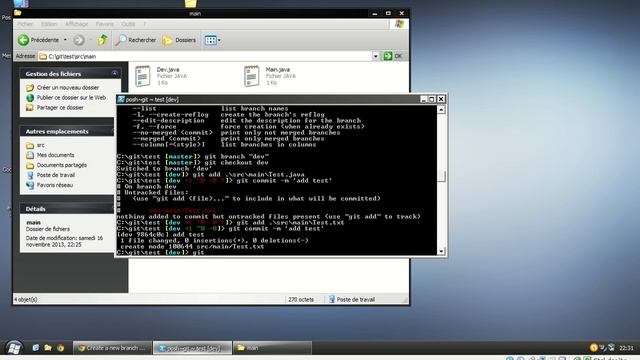Toggle the Dossiers folders pane
The width and height of the screenshot is (640, 360).
[179, 40]
